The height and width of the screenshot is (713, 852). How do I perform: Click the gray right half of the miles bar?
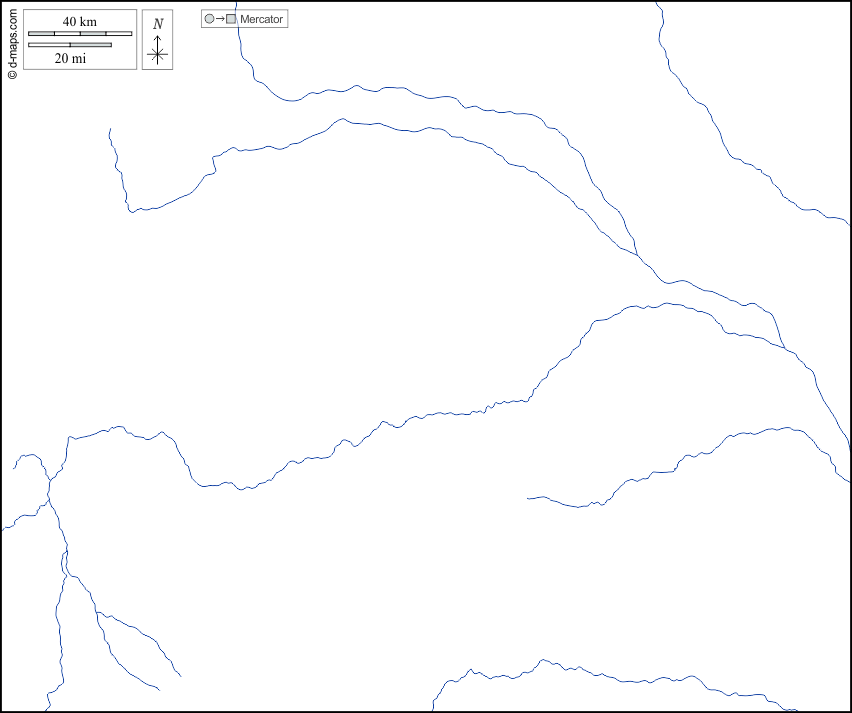tap(90, 44)
